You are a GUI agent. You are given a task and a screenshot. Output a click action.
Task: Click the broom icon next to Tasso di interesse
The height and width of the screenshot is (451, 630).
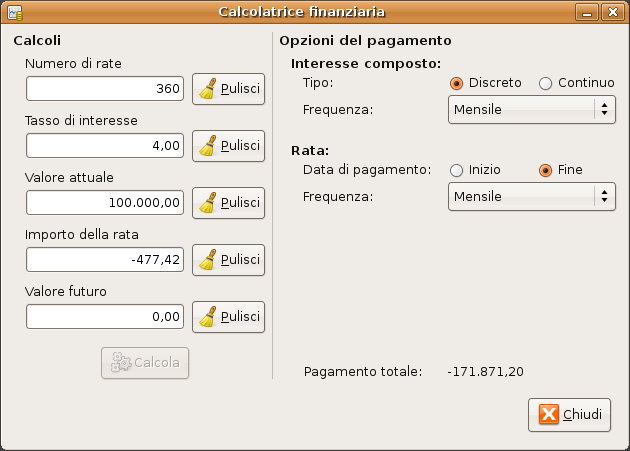point(208,146)
